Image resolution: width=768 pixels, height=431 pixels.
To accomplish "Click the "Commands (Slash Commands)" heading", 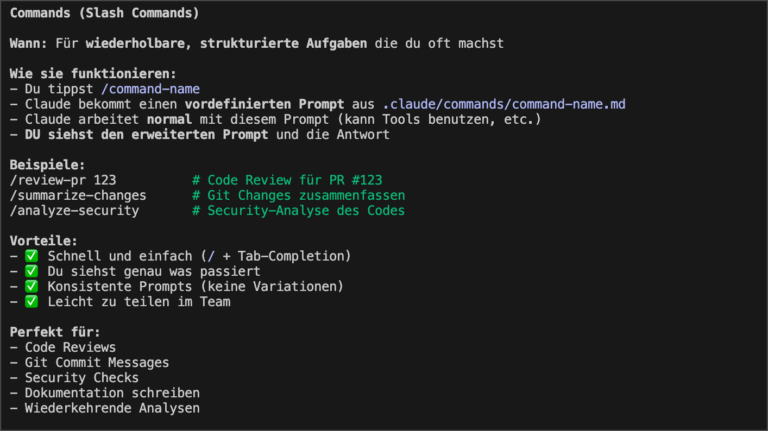I will point(104,13).
